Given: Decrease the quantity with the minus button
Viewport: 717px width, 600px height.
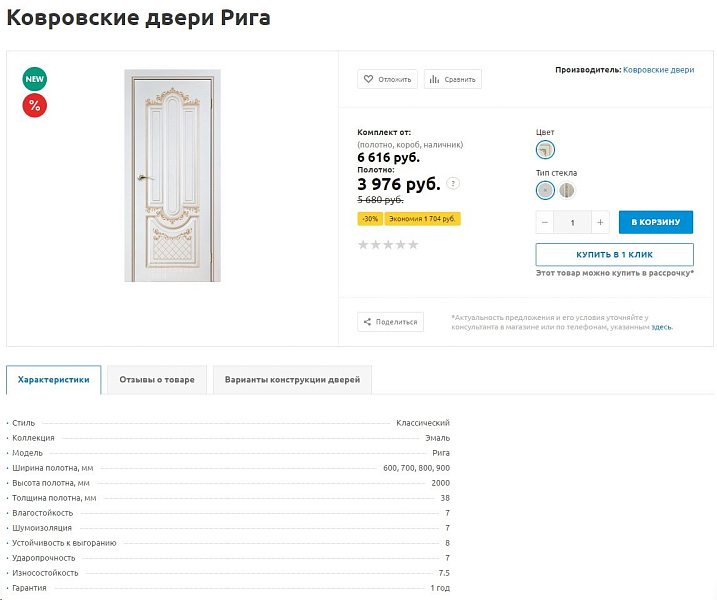Looking at the screenshot, I should coord(545,222).
